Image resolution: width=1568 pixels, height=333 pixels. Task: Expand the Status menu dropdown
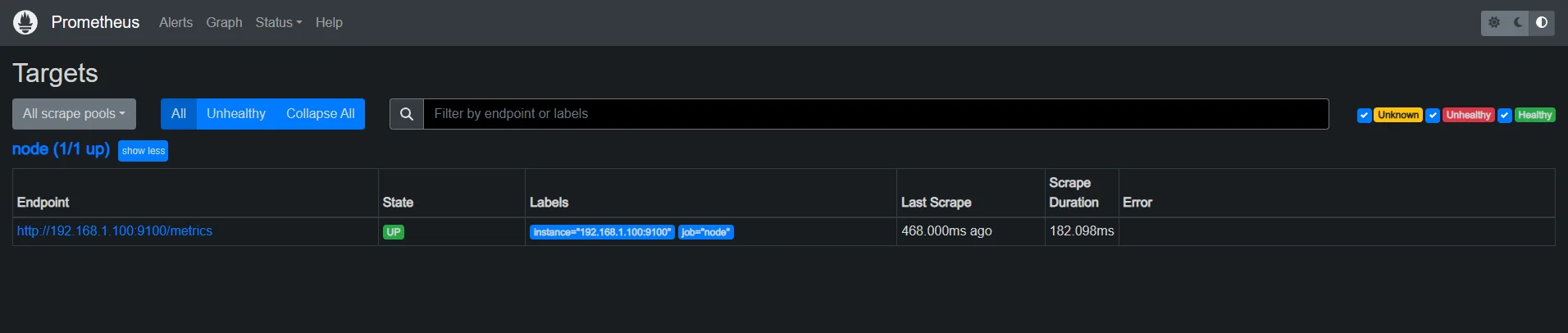pyautogui.click(x=279, y=23)
